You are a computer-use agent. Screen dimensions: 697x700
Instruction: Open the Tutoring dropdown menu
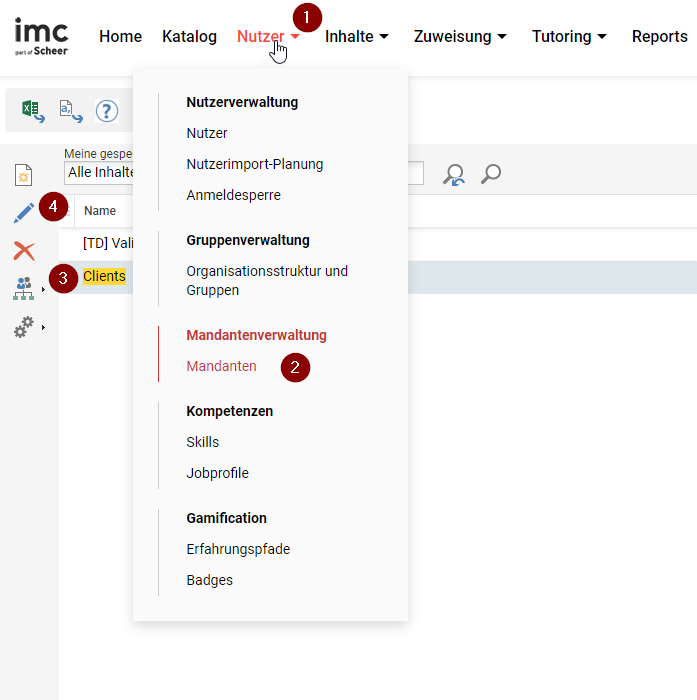(x=569, y=37)
